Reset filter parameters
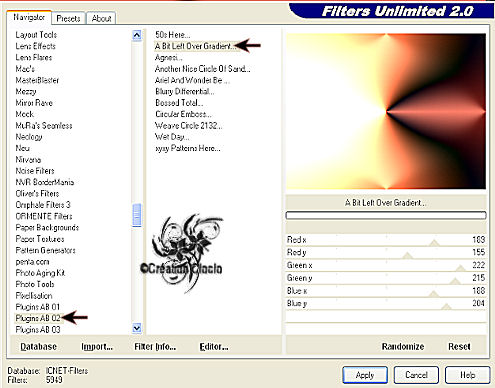The height and width of the screenshot is (388, 495). click(459, 346)
